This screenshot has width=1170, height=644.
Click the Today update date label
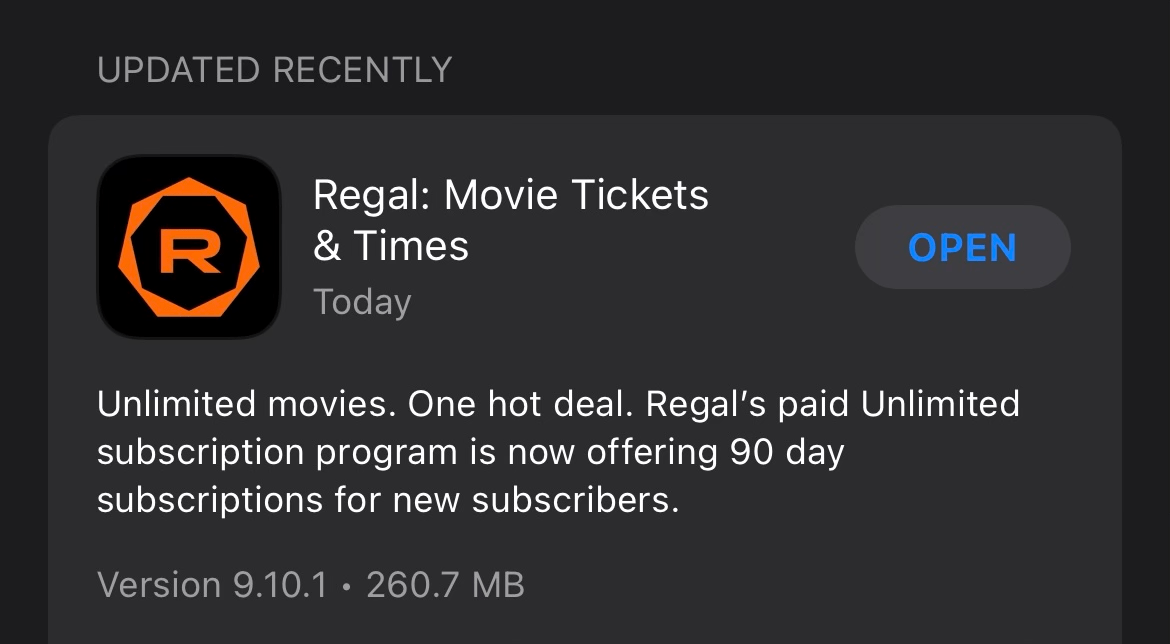tap(361, 301)
